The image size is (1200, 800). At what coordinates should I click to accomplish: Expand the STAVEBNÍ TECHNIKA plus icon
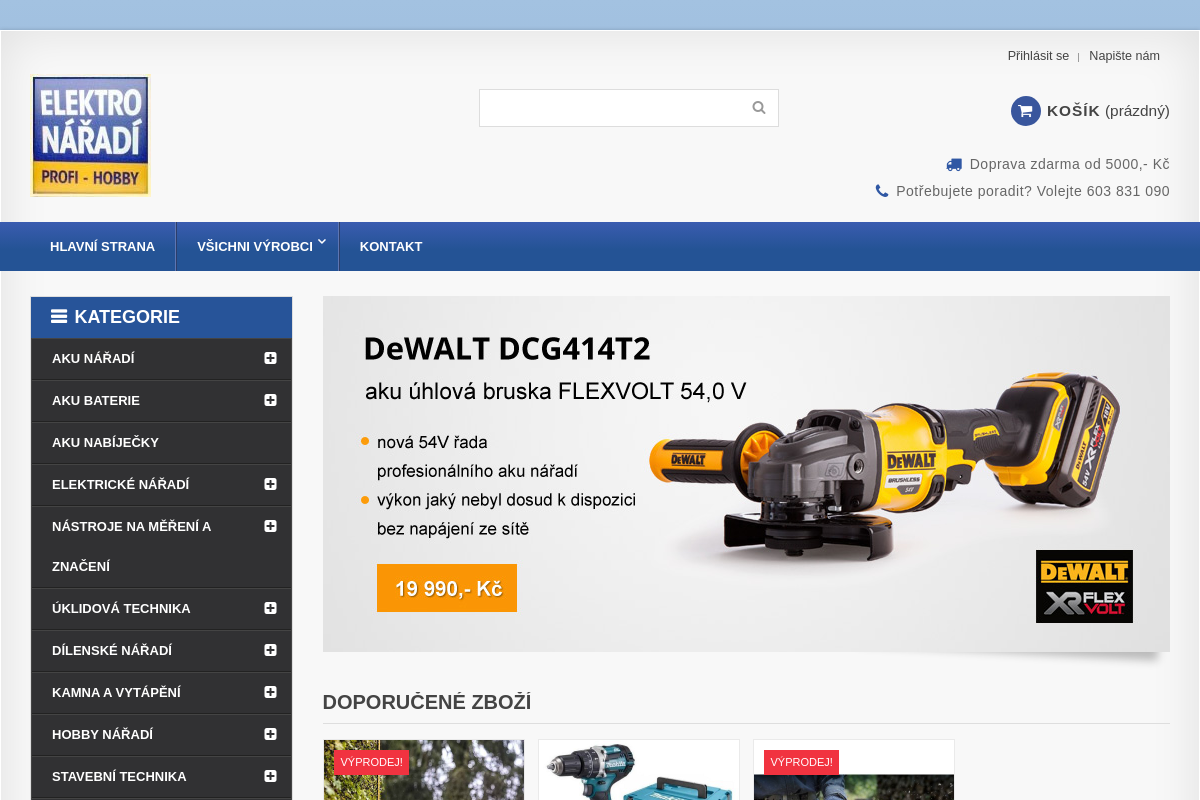[x=270, y=776]
